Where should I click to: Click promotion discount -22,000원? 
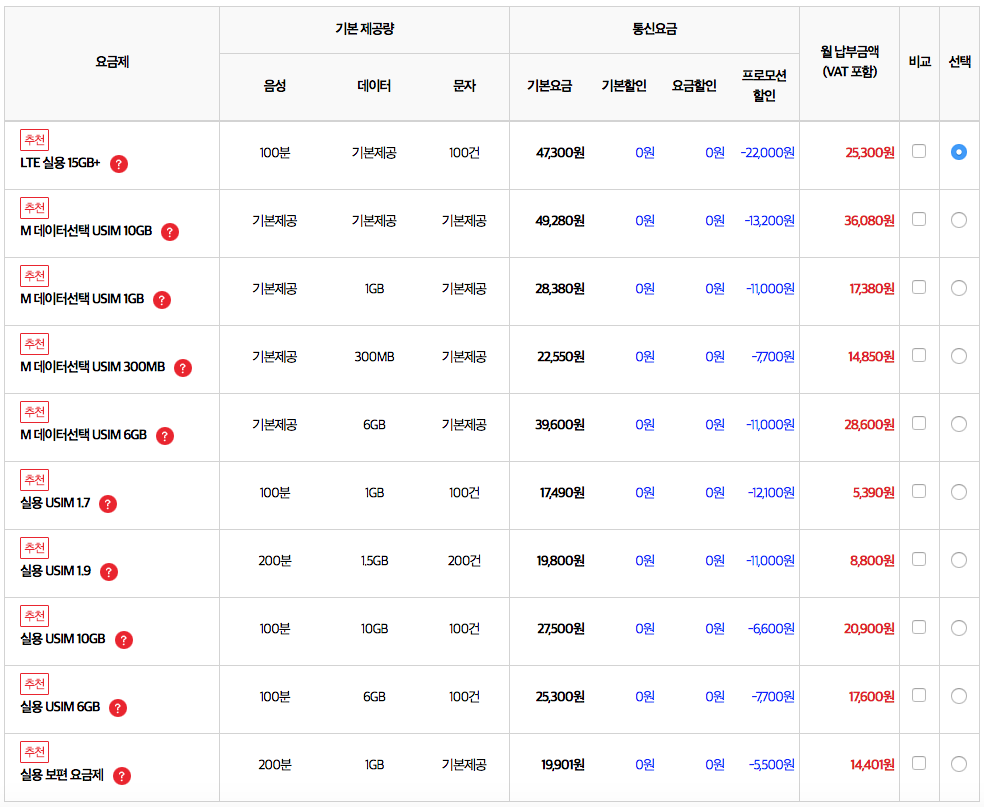click(767, 152)
